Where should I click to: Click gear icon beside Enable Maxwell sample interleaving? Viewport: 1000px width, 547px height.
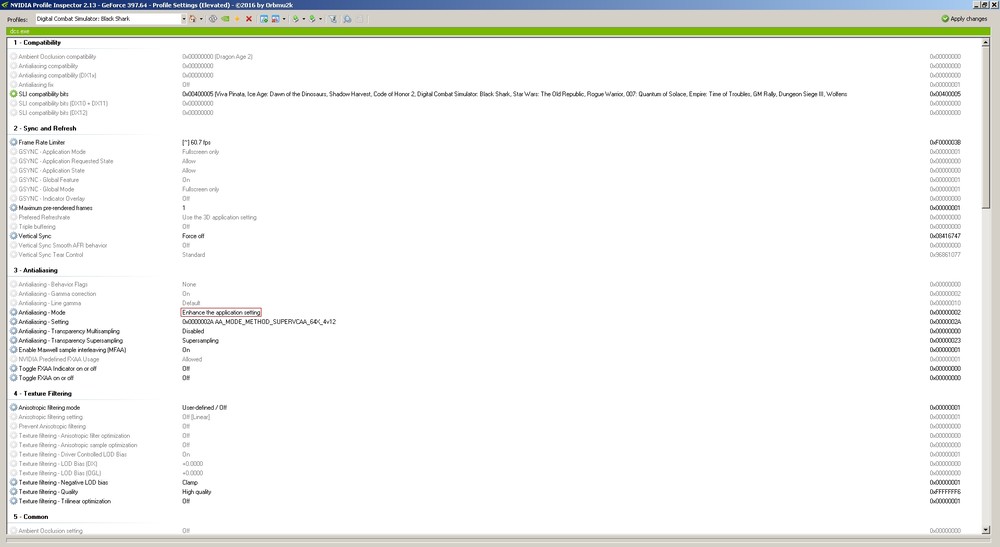13,350
